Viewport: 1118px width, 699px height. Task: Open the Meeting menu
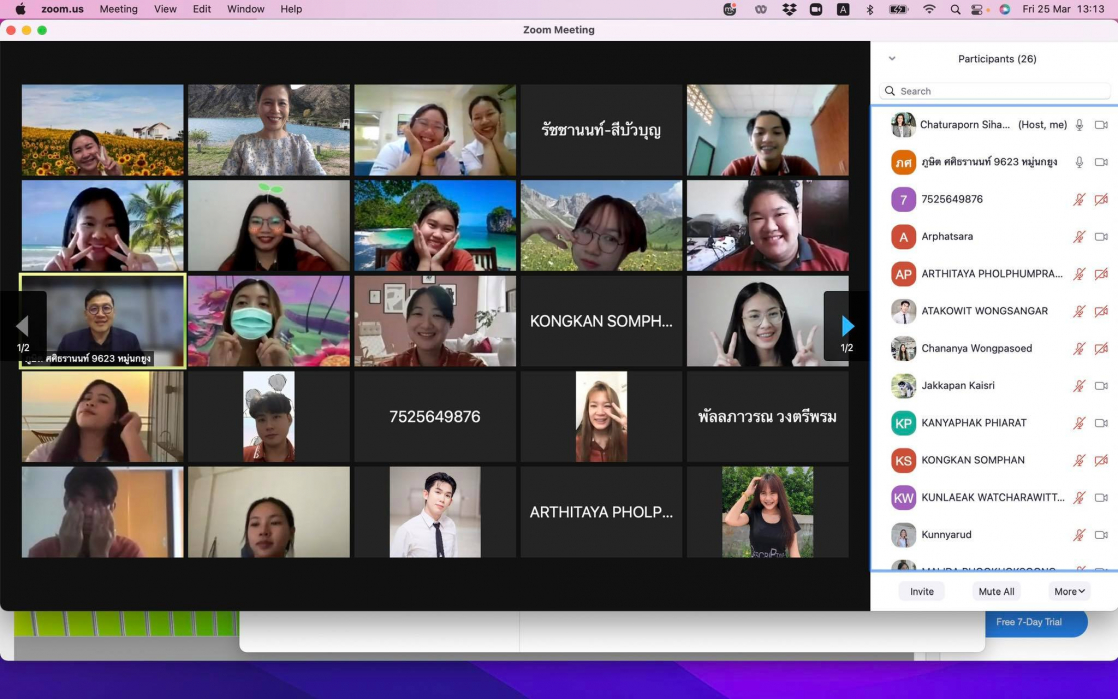tap(119, 9)
